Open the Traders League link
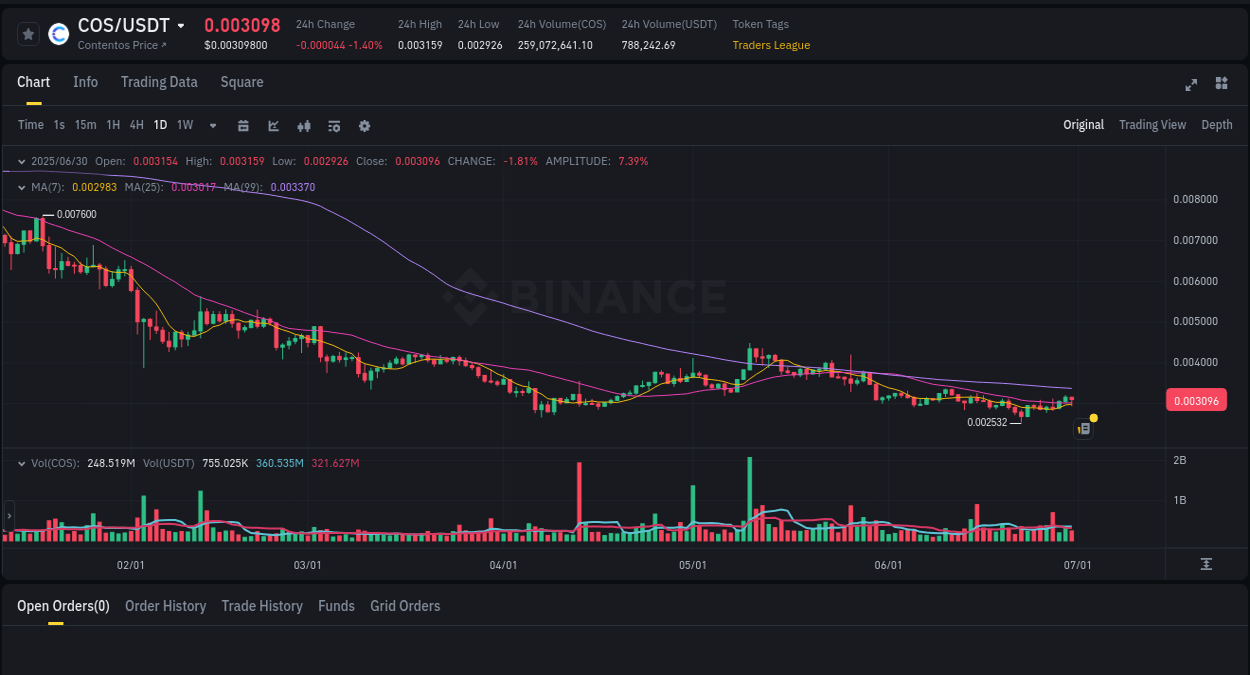The height and width of the screenshot is (675, 1250). click(771, 45)
